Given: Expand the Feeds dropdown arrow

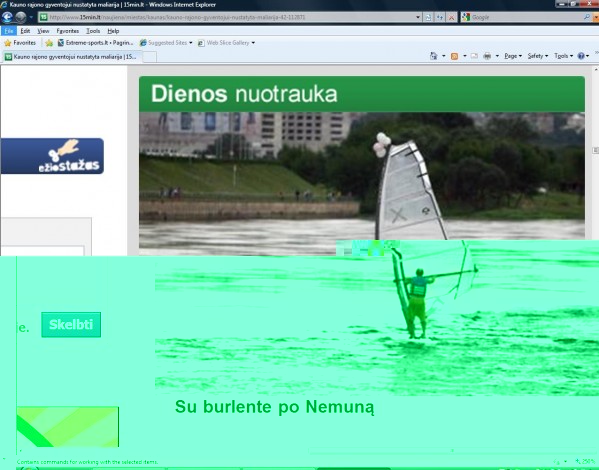Looking at the screenshot, I should 465,56.
